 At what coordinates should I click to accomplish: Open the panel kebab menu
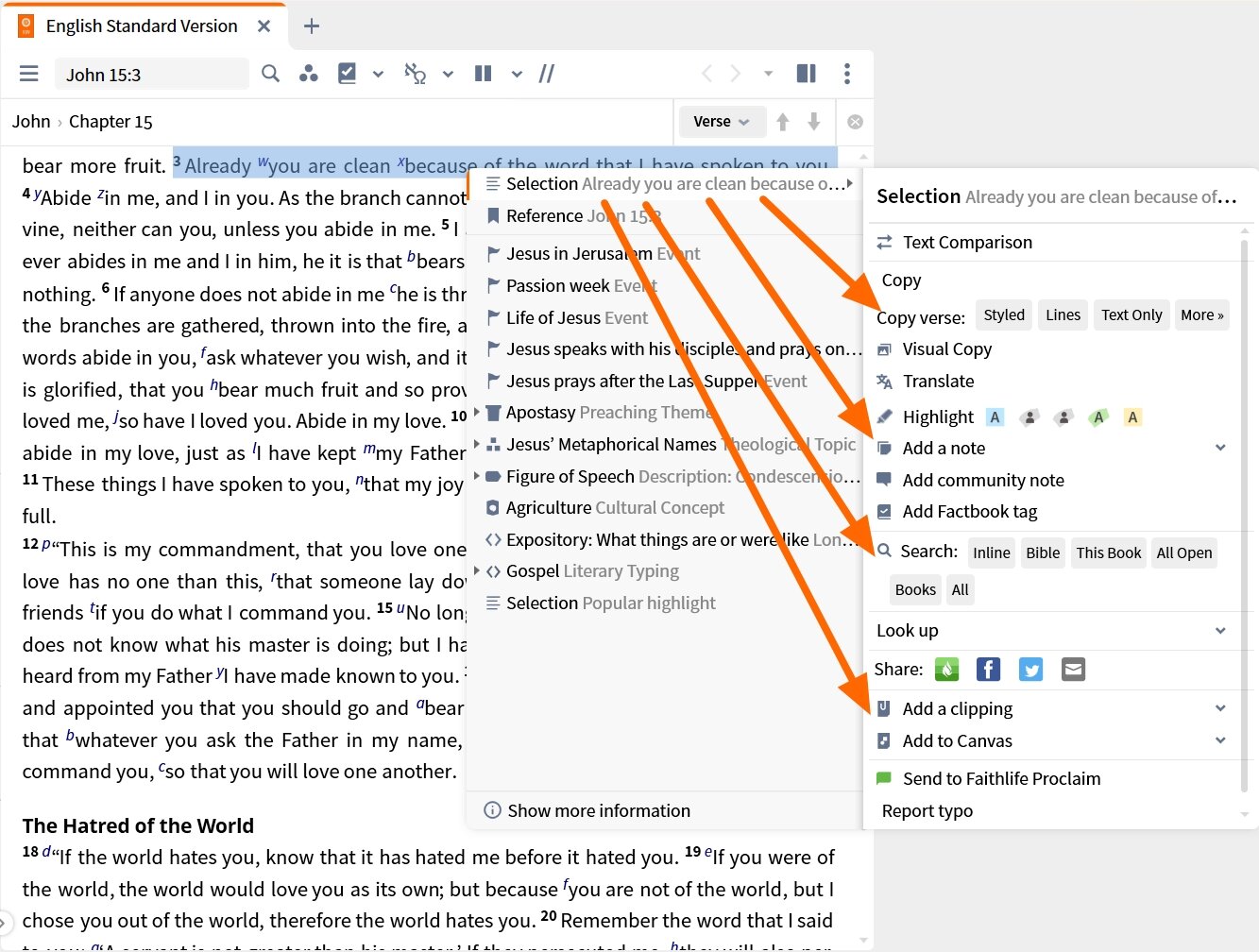(847, 74)
